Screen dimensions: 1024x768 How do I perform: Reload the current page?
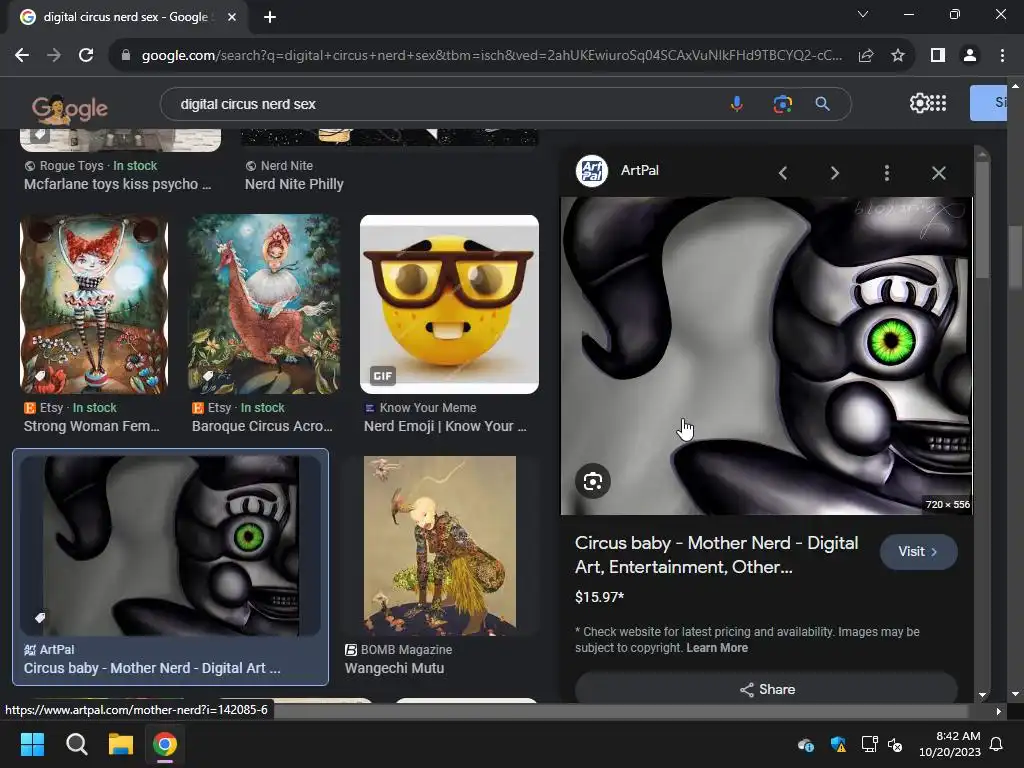[86, 56]
